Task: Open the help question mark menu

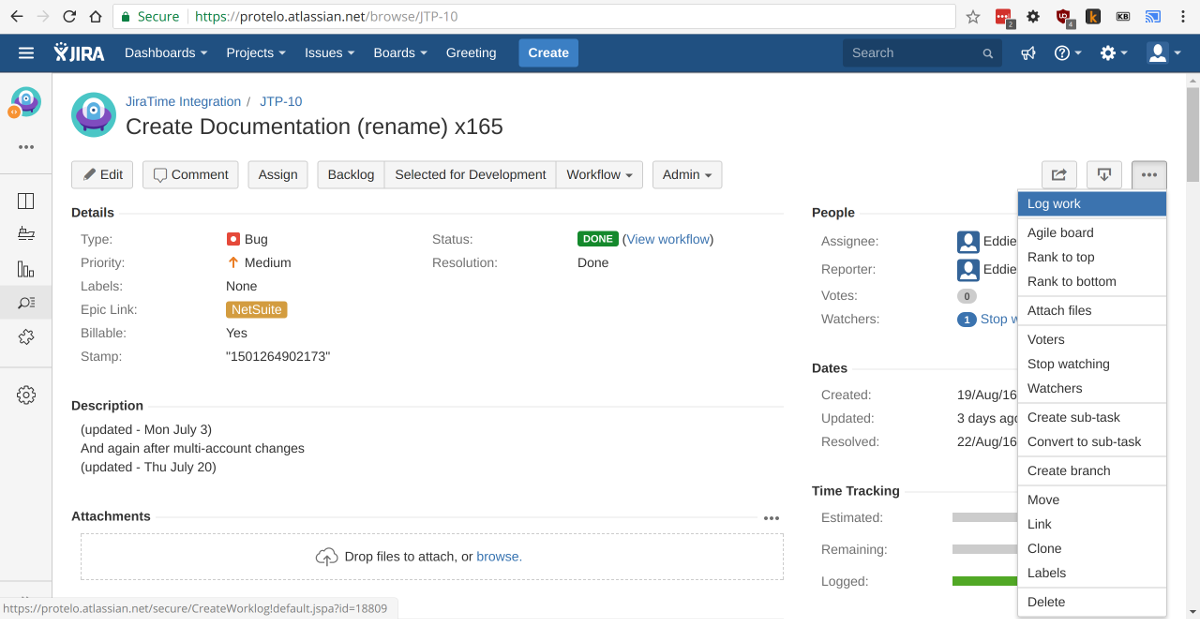Action: pos(1067,53)
